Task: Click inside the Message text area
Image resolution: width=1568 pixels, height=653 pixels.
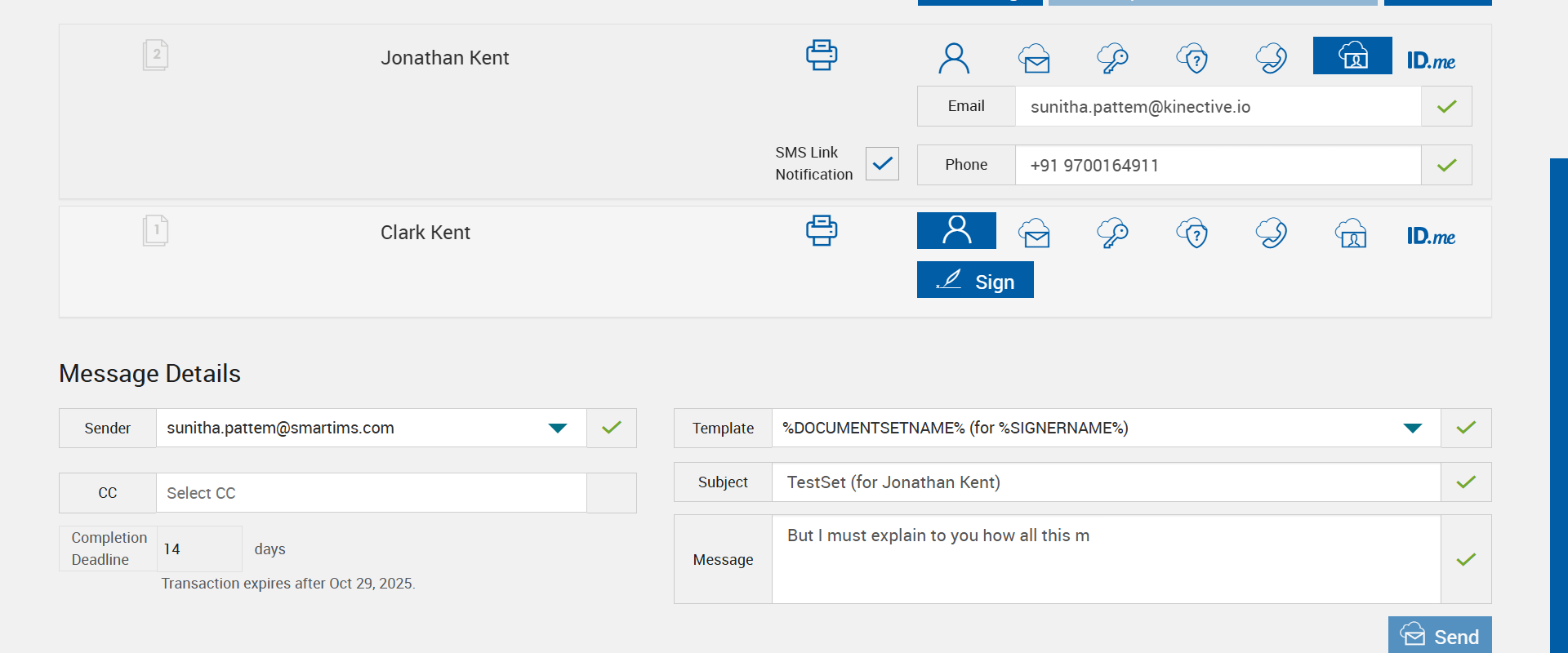Action: pyautogui.click(x=1106, y=559)
